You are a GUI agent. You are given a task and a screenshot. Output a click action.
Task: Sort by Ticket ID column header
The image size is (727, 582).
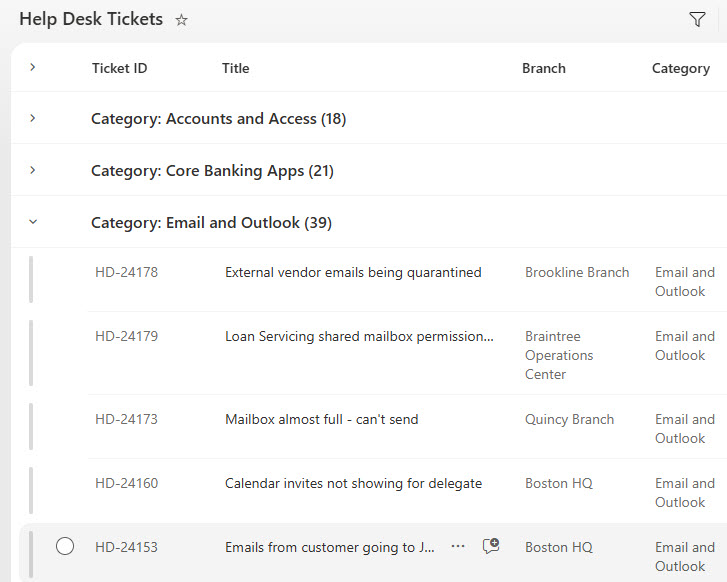119,68
